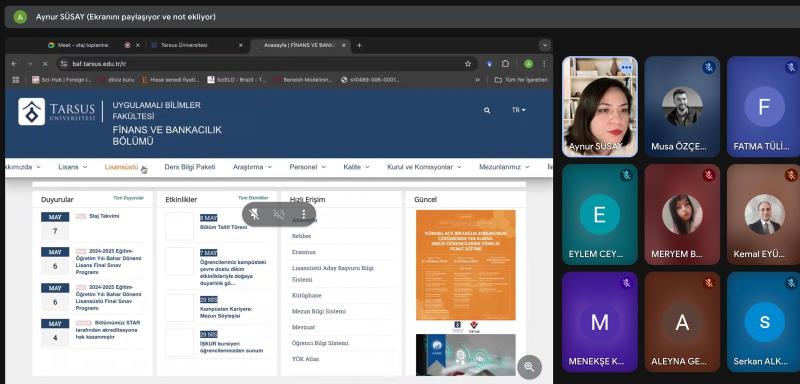Open Öğrenci Bilgi Sistemi link
Screen dimensions: 800x384
[320, 343]
